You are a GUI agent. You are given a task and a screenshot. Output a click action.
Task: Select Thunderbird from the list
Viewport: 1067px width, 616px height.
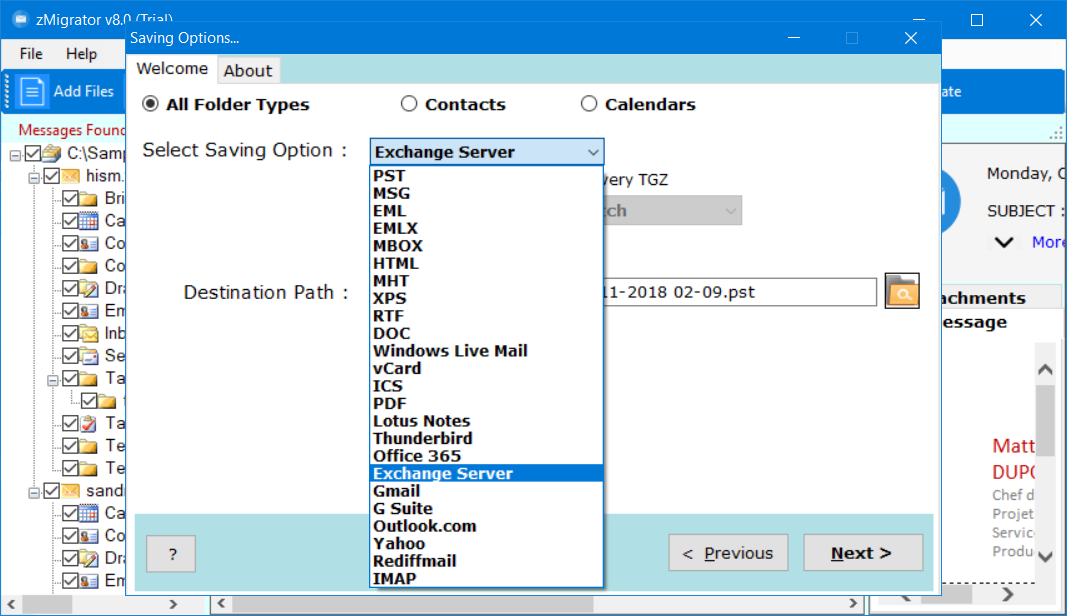(487, 438)
